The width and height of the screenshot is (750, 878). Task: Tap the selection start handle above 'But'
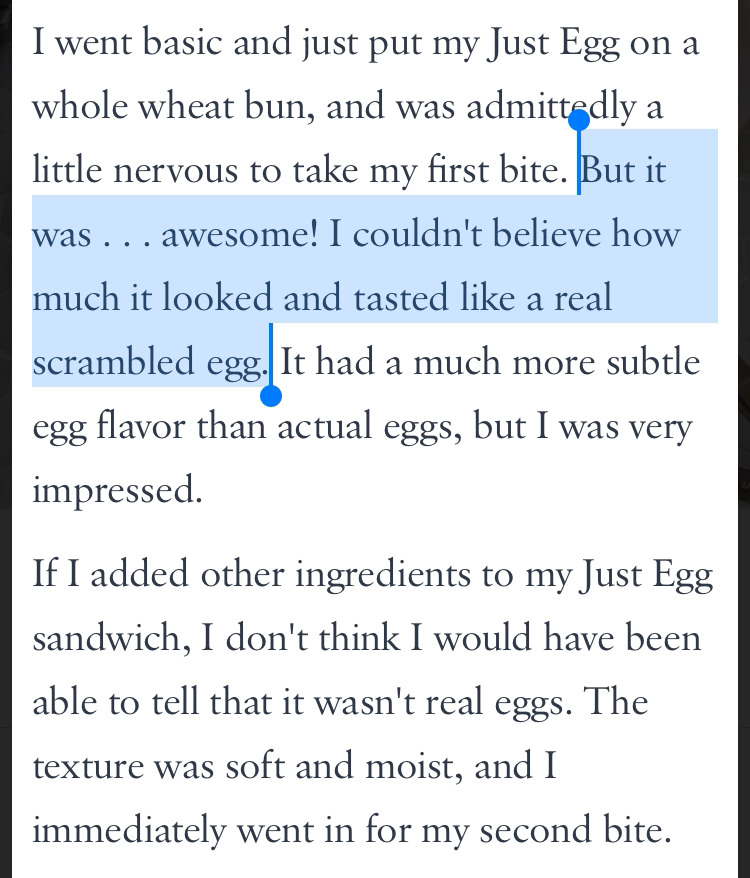pos(579,120)
